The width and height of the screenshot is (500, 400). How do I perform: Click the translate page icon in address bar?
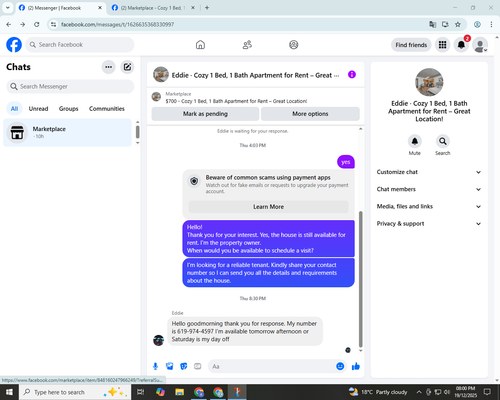click(433, 24)
